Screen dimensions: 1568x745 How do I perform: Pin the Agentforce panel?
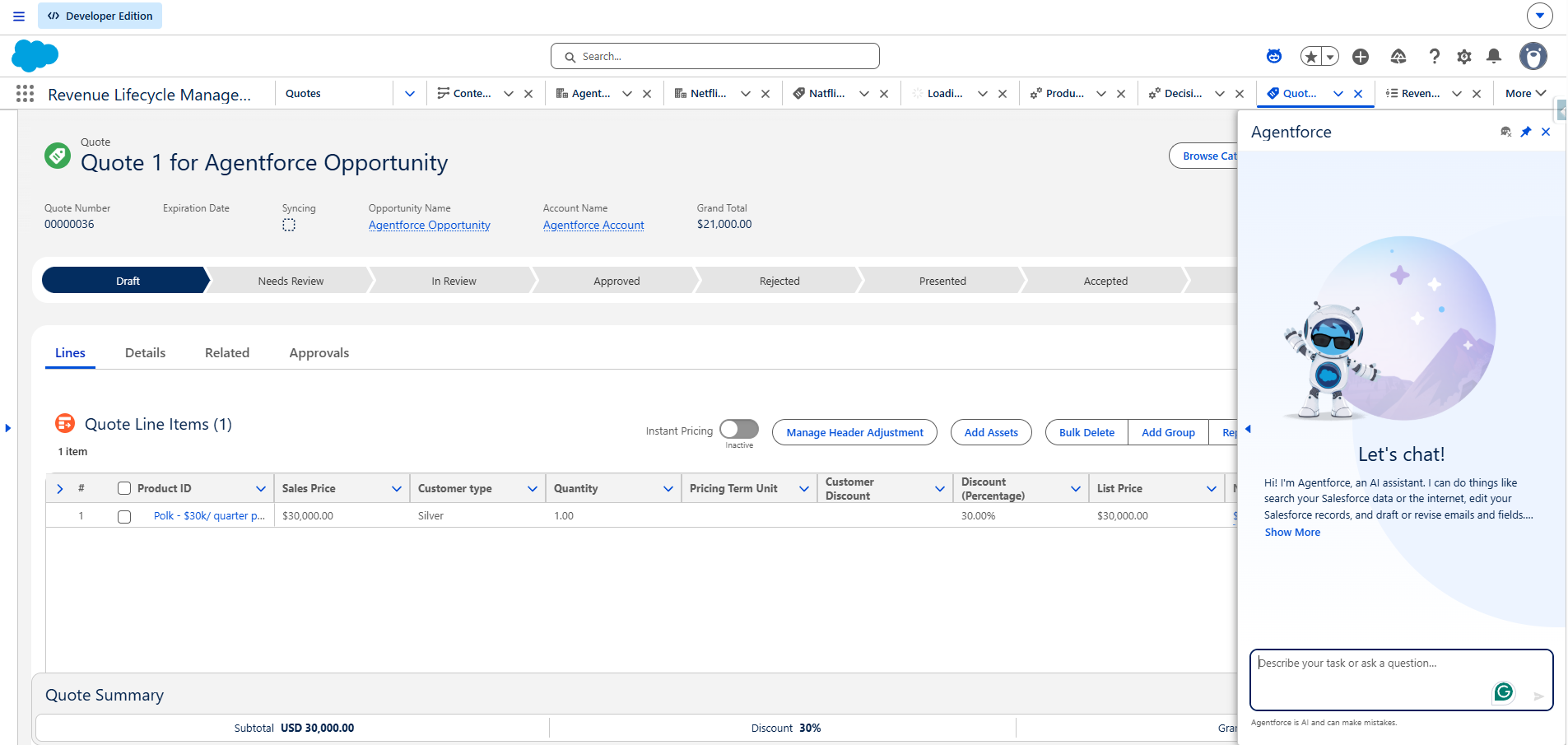pos(1526,132)
